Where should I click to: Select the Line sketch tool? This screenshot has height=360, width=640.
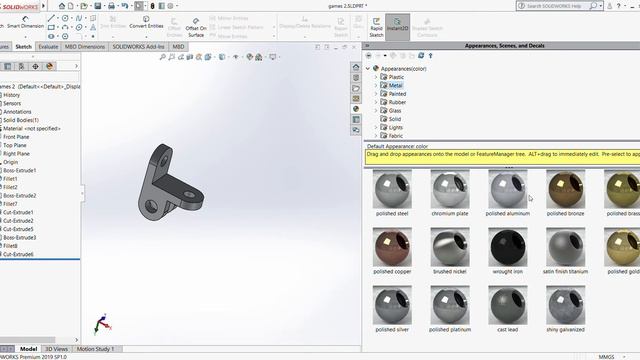(x=51, y=18)
